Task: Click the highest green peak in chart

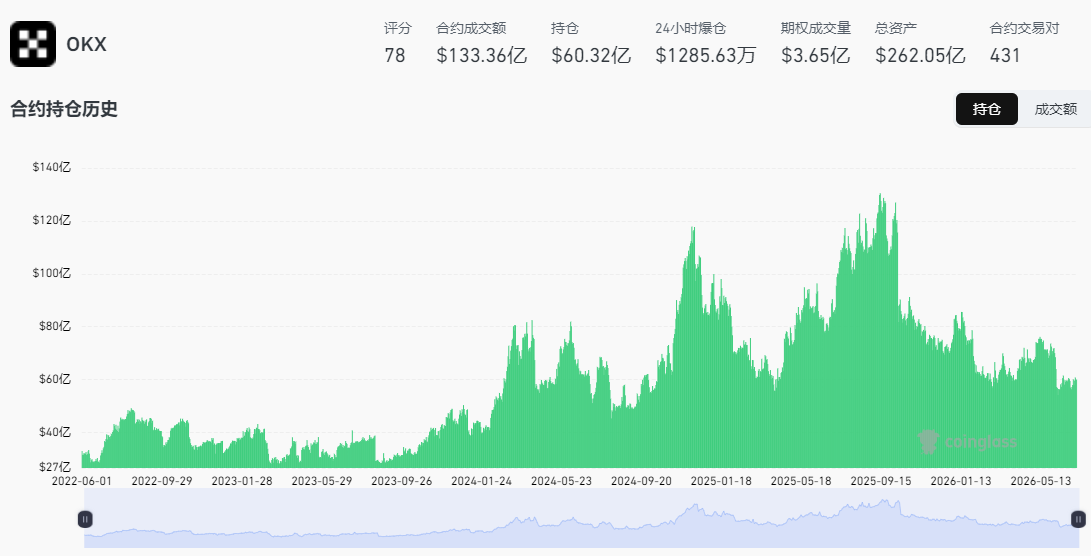Action: (881, 198)
